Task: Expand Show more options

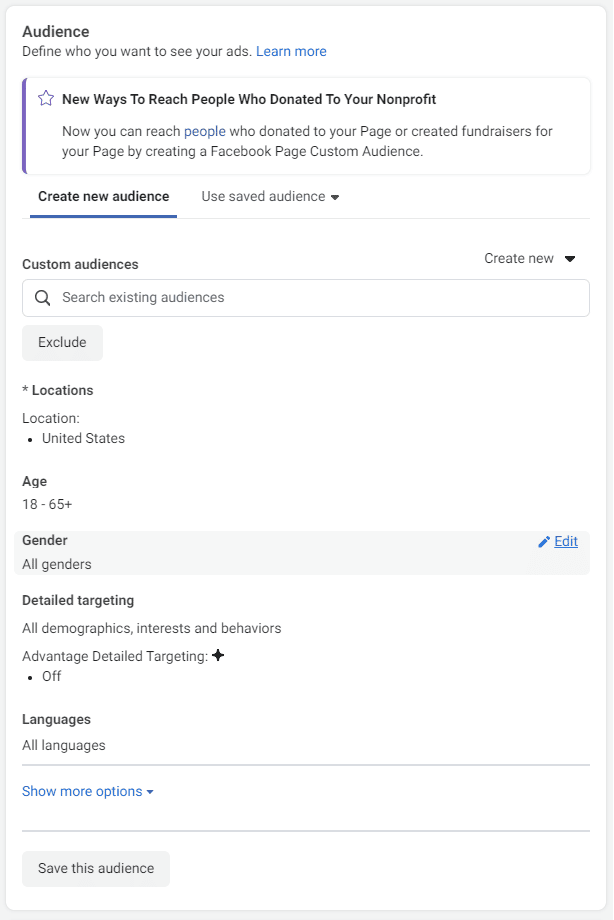Action: pyautogui.click(x=88, y=792)
